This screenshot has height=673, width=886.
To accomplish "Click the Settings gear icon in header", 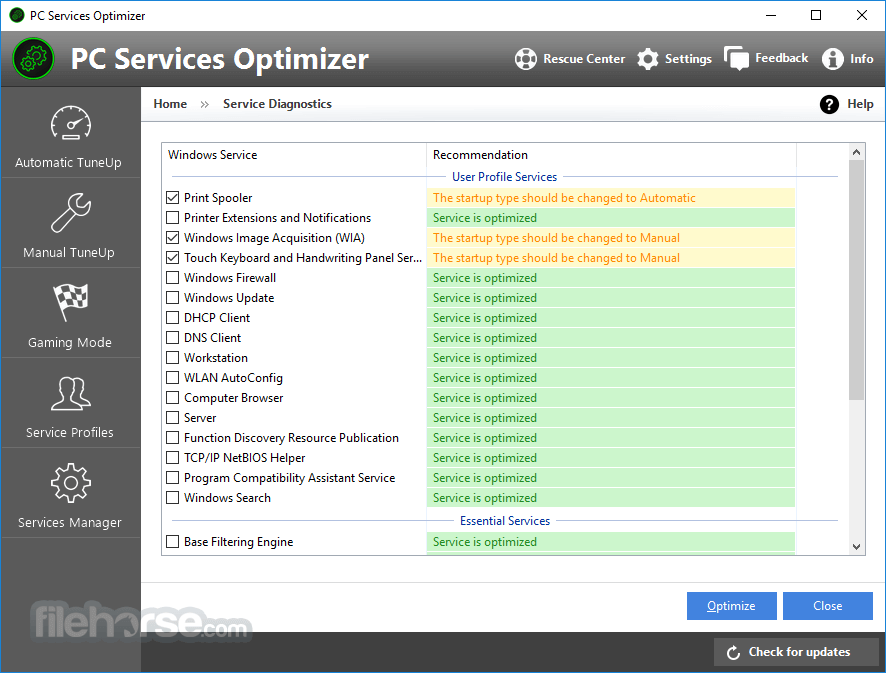I will pyautogui.click(x=648, y=59).
